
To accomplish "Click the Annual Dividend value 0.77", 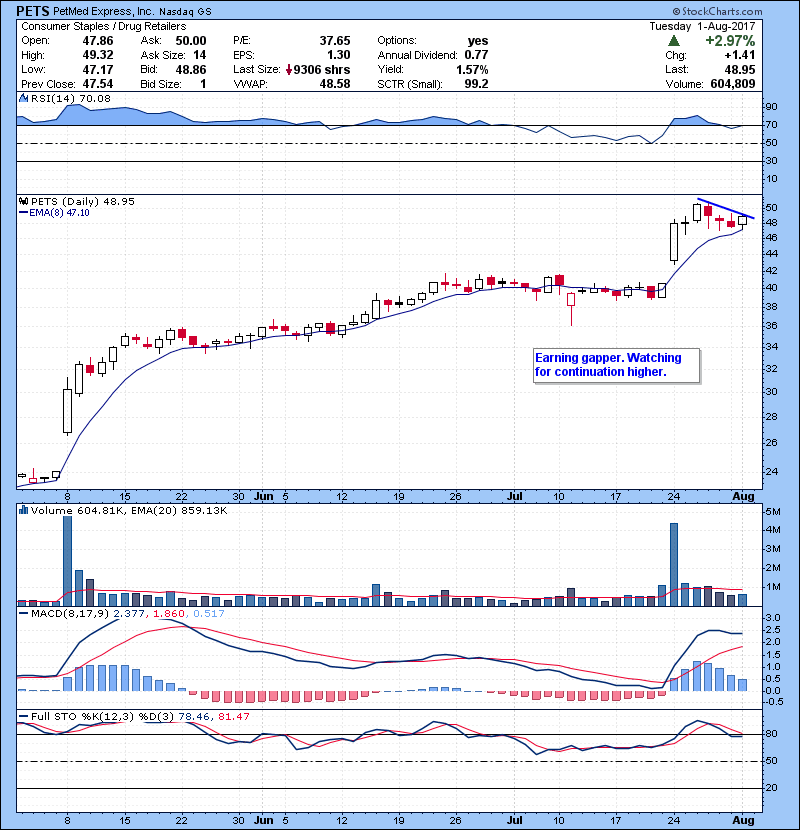I will pyautogui.click(x=476, y=55).
